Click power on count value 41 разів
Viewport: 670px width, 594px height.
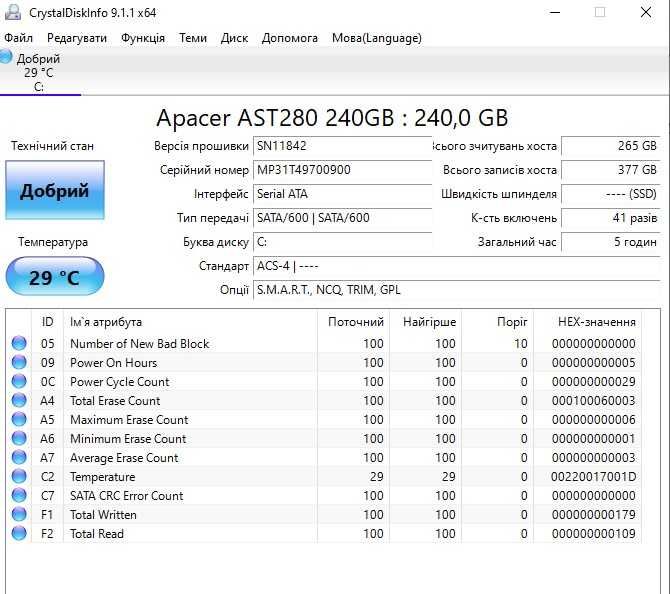[611, 218]
